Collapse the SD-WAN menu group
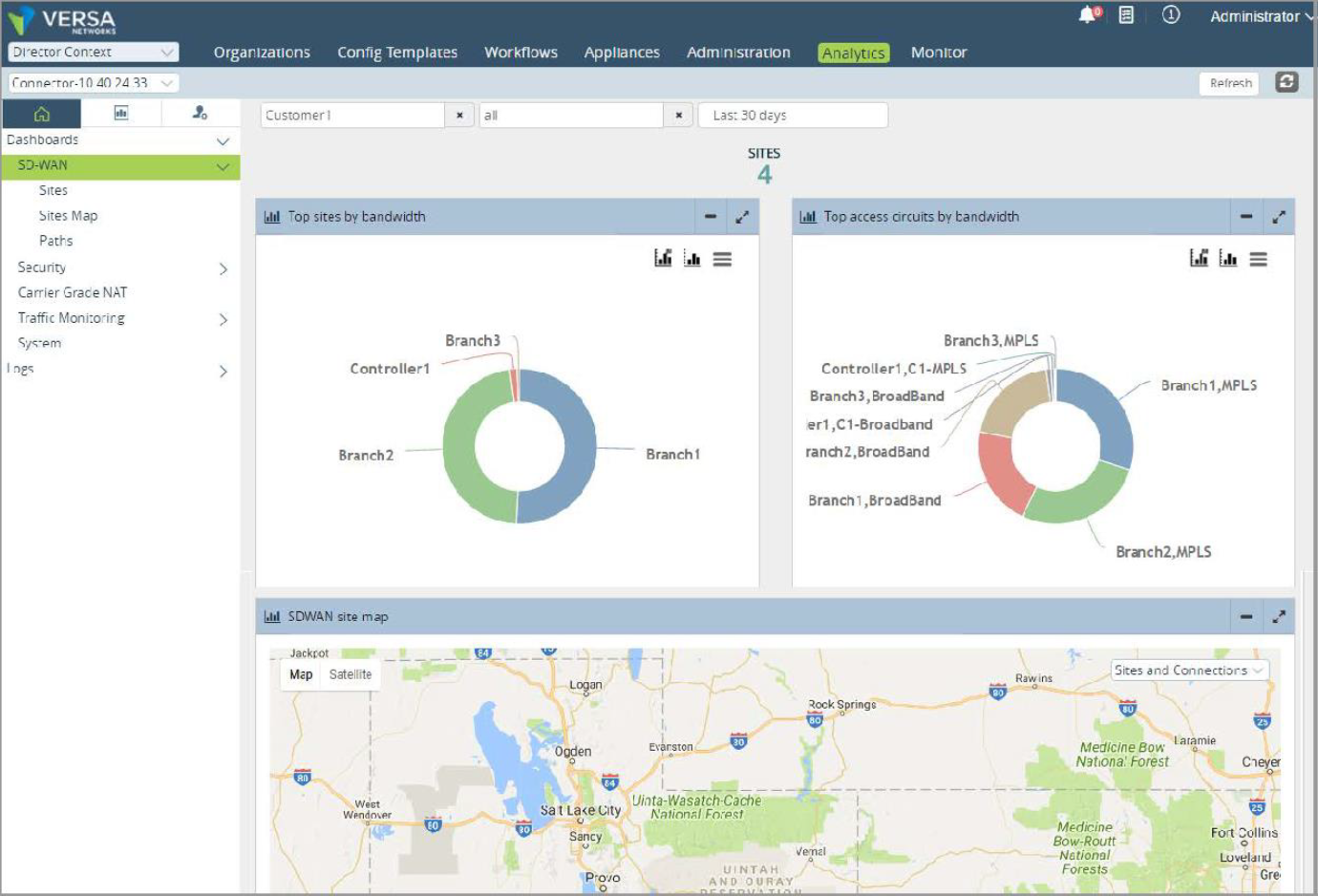The height and width of the screenshot is (896, 1318). pos(223,166)
